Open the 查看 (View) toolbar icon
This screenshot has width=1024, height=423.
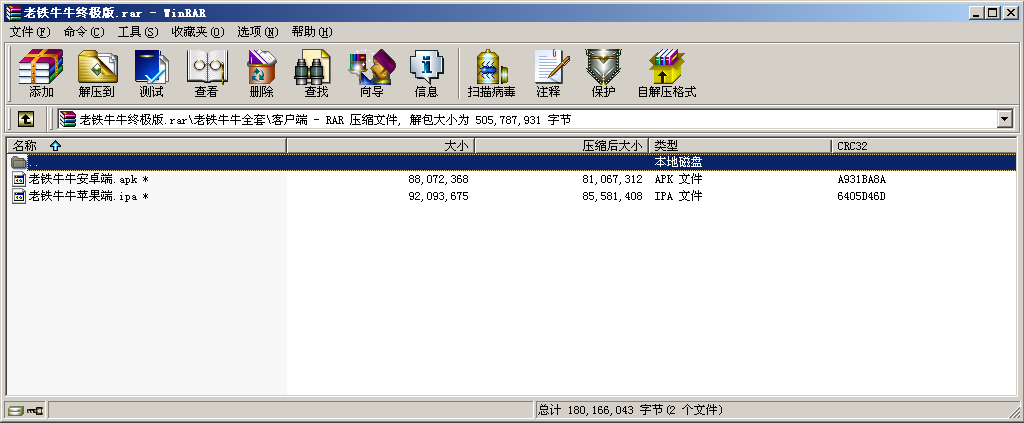[x=206, y=74]
